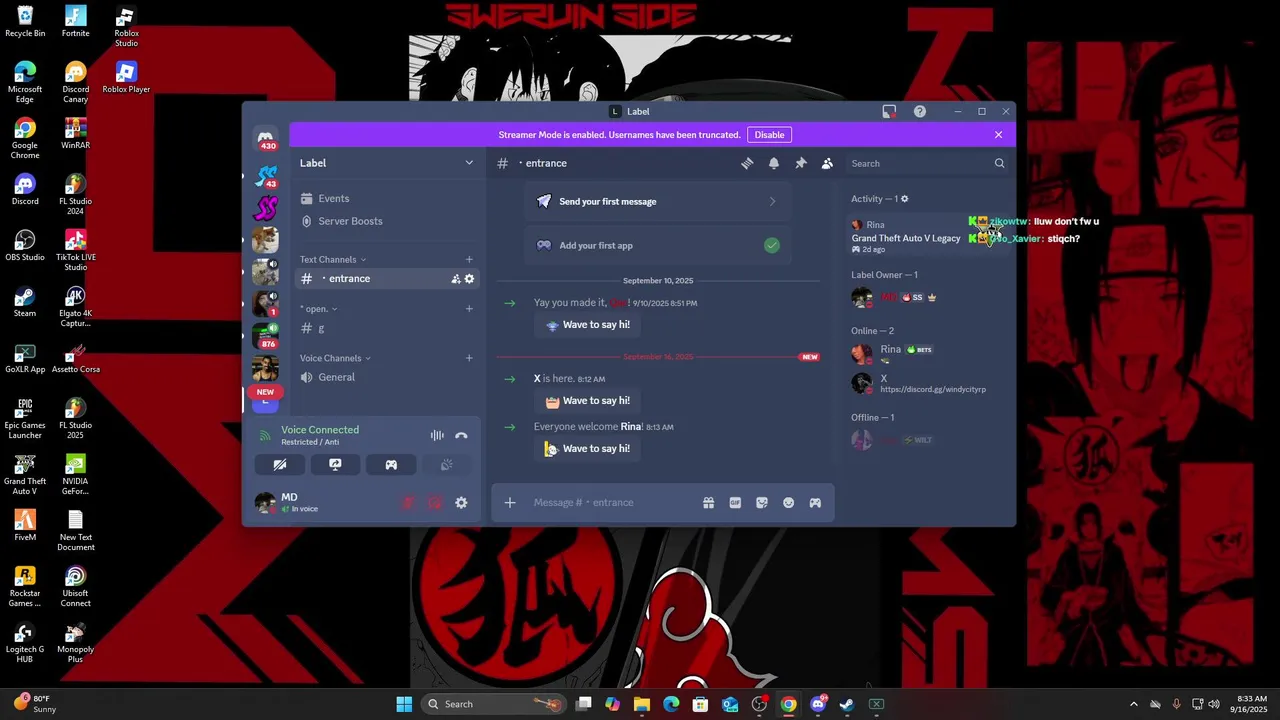The width and height of the screenshot is (1280, 720).
Task: Open the sticker picker
Action: [762, 503]
